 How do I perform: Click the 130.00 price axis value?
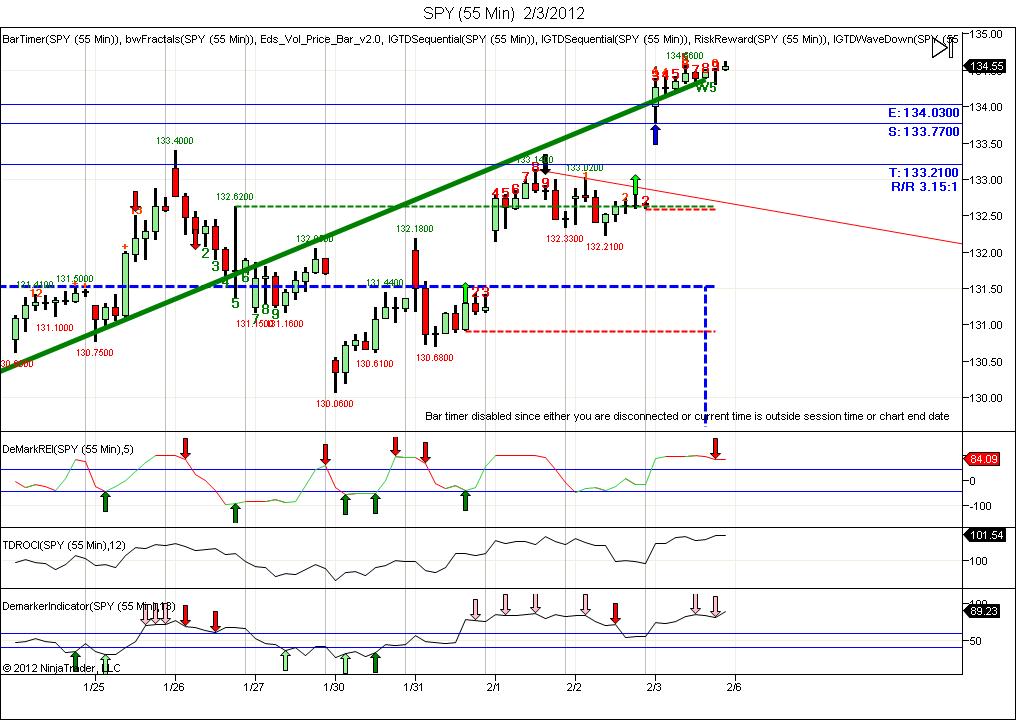coord(986,398)
